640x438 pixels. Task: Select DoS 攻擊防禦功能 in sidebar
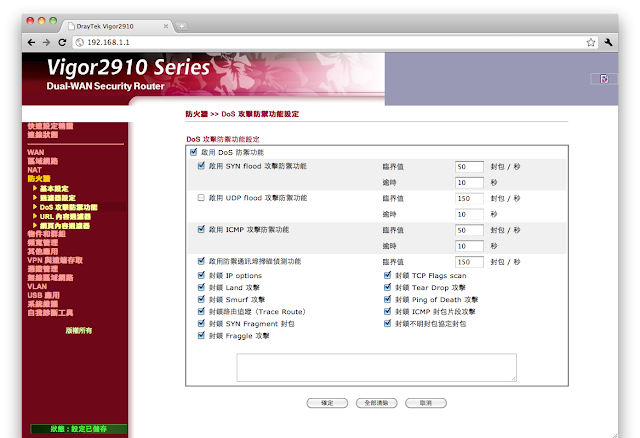click(x=69, y=207)
